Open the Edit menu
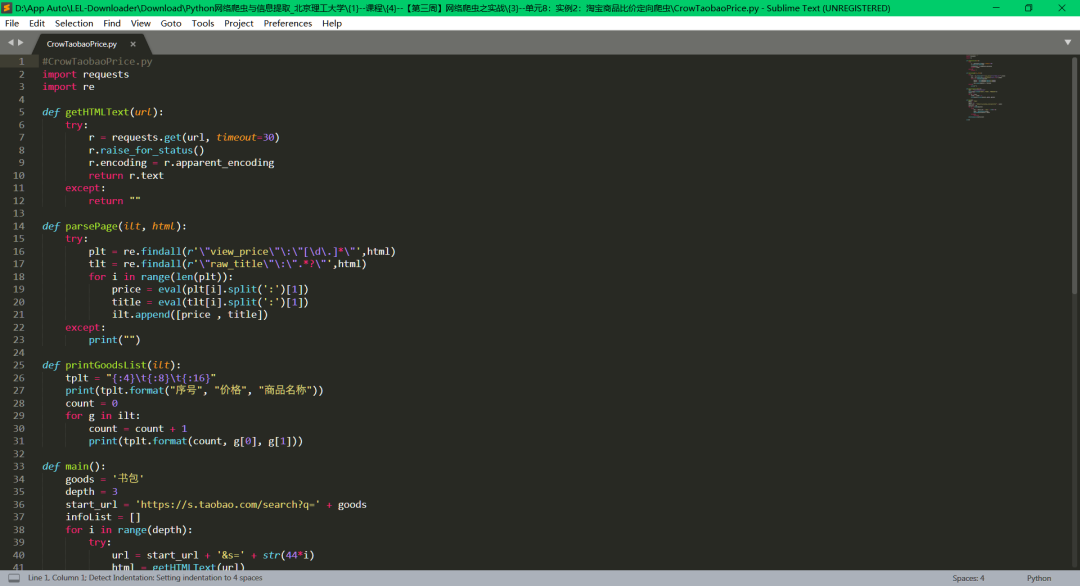The width and height of the screenshot is (1080, 586). (x=37, y=23)
